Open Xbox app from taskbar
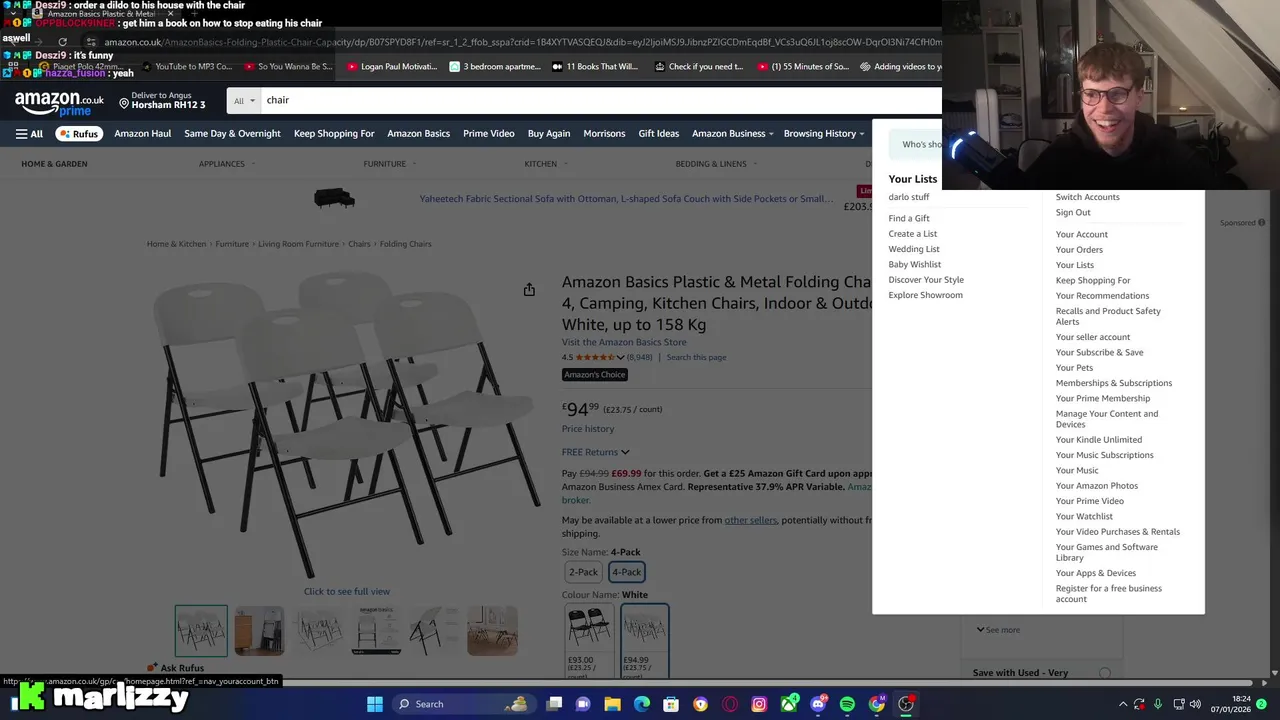Screen dimensions: 1280x720 pos(789,704)
